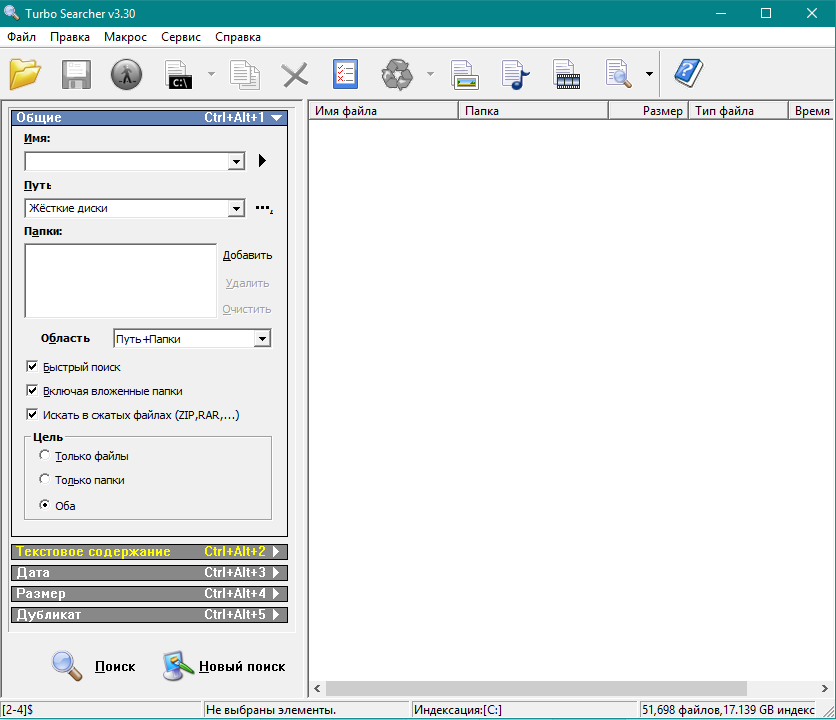Select the Только папки radio button
This screenshot has width=836, height=720.
[x=45, y=479]
